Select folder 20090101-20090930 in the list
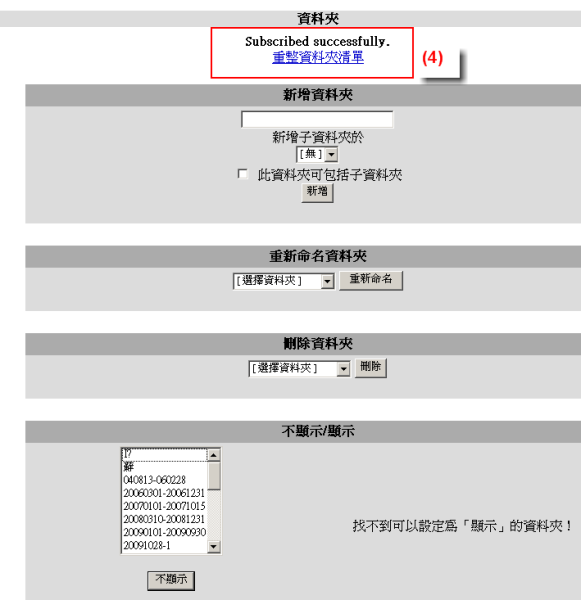This screenshot has width=581, height=600. (165, 532)
